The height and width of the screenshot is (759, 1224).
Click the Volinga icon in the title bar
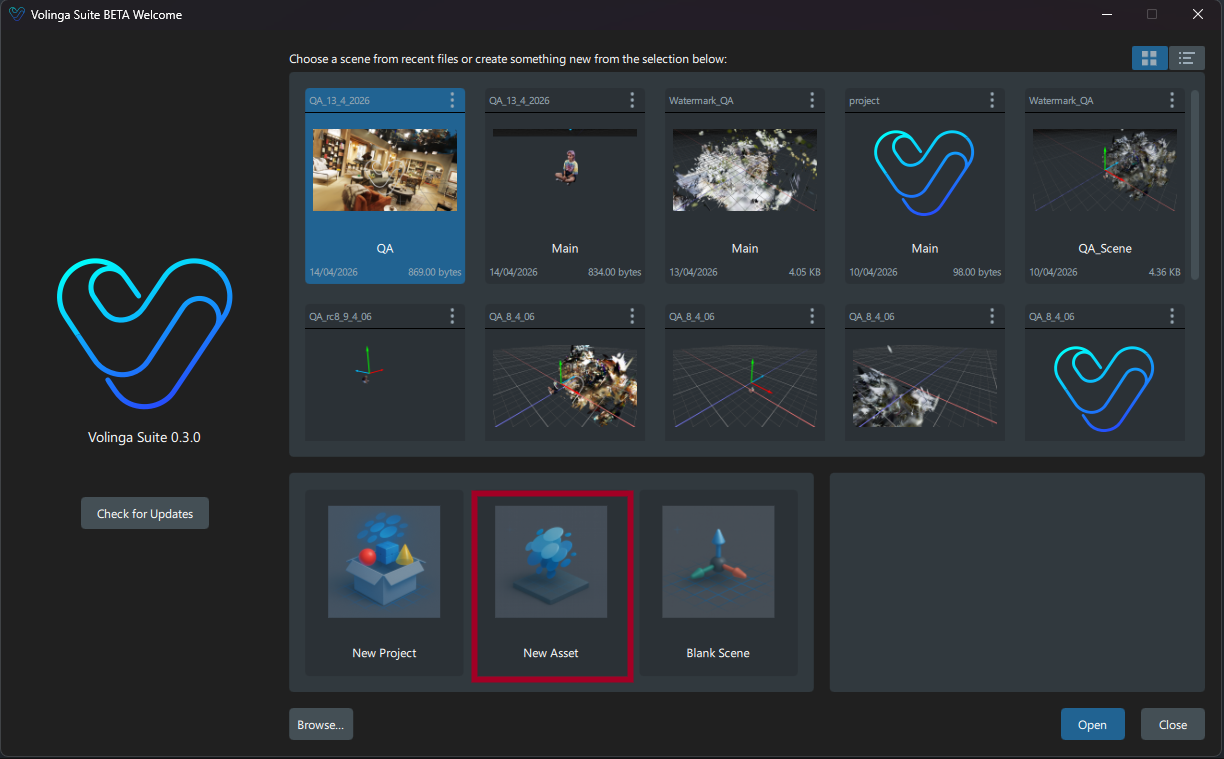(15, 14)
